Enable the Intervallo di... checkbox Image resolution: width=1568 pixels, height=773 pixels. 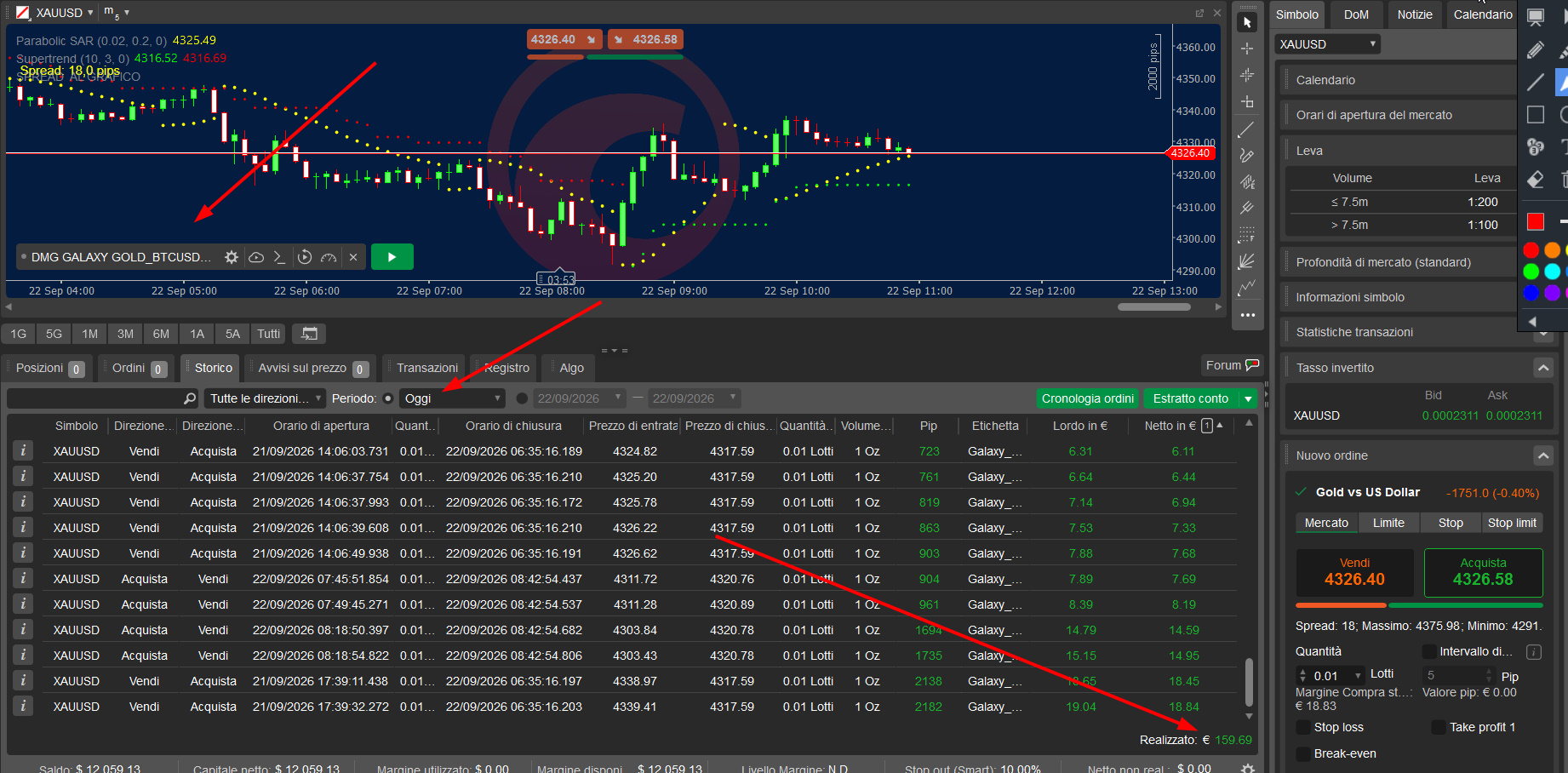[x=1429, y=651]
